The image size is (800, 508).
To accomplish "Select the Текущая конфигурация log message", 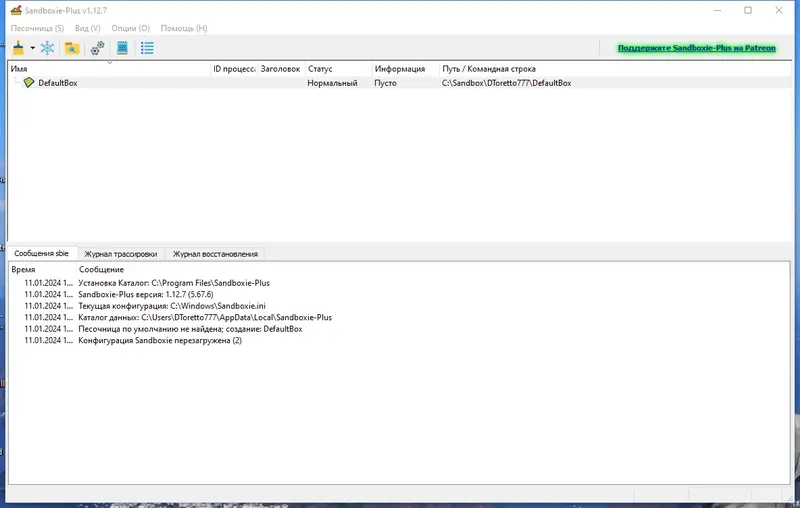I will (172, 306).
